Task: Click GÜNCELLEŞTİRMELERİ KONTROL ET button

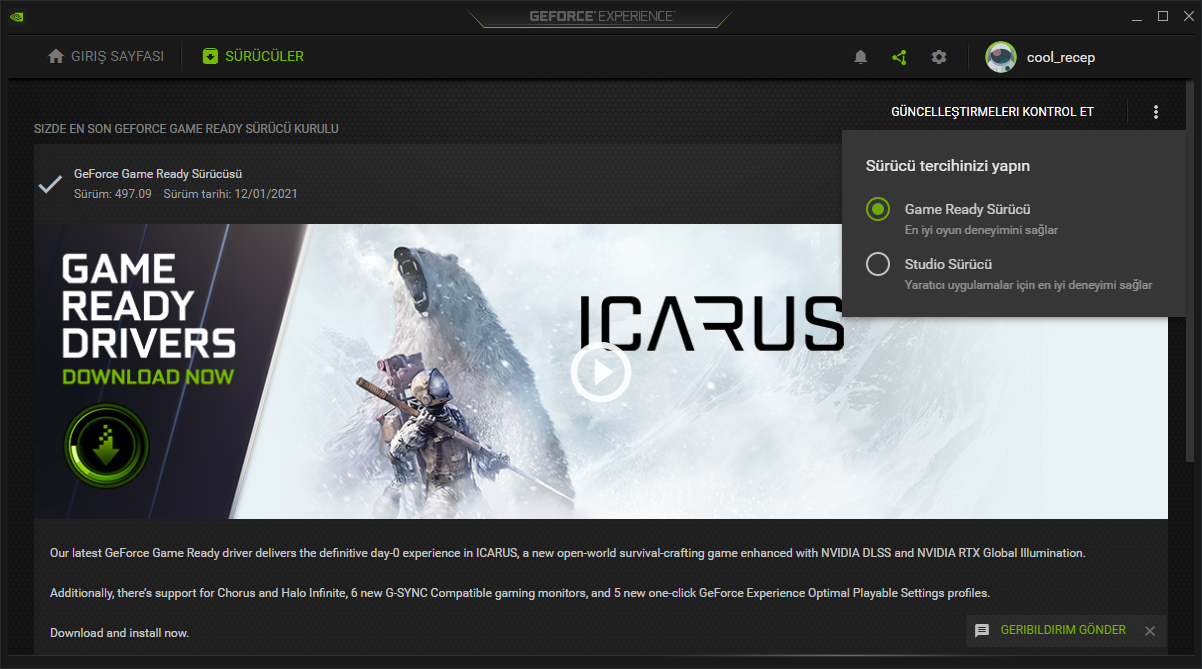Action: tap(992, 112)
